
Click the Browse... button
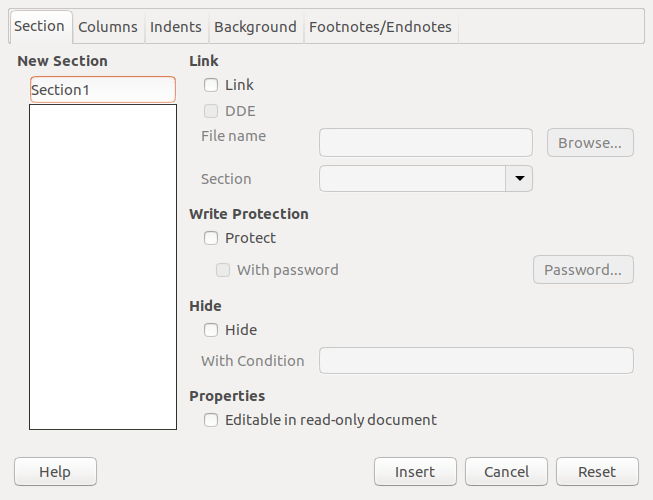(590, 143)
